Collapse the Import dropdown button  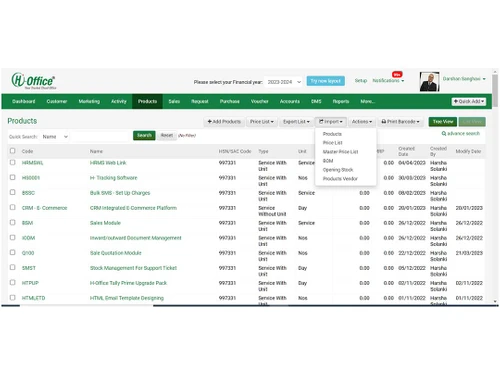click(x=331, y=122)
